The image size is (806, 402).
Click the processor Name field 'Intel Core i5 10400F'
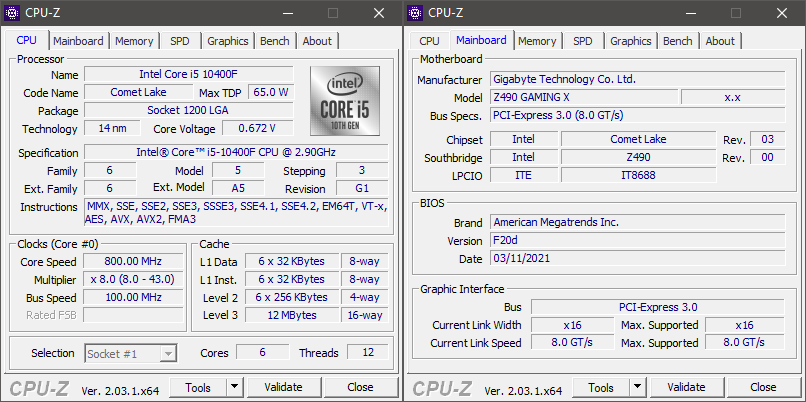tap(189, 74)
